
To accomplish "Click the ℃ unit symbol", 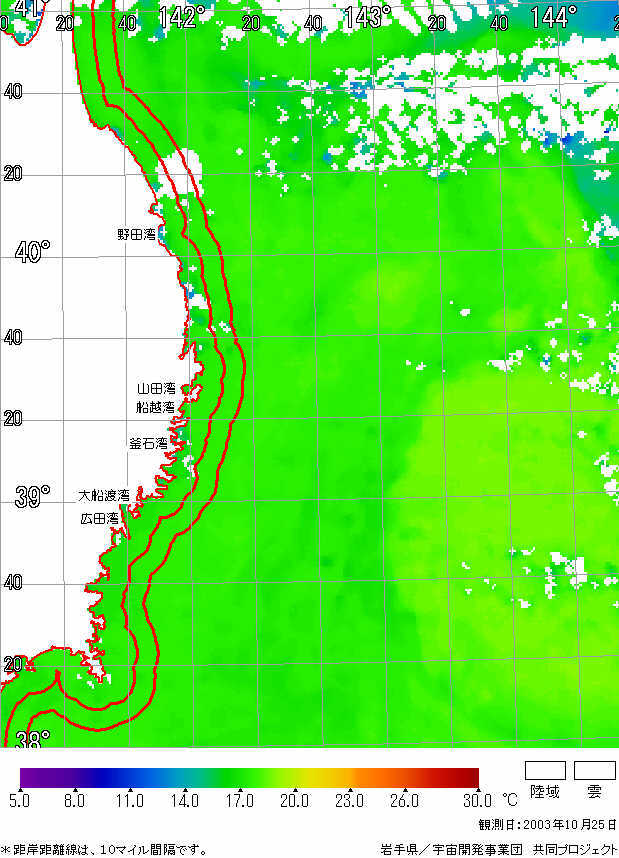I will 510,801.
